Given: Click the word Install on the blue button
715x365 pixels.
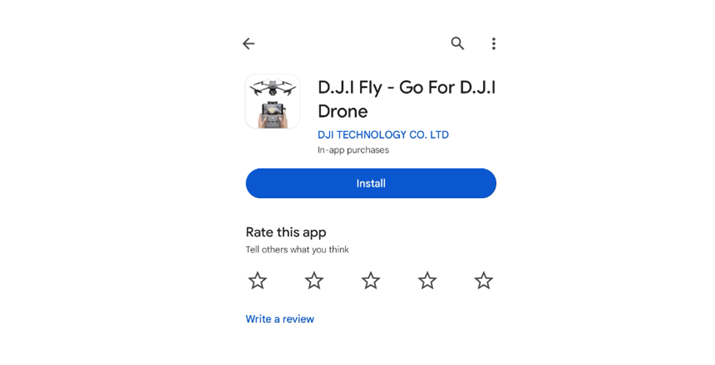Looking at the screenshot, I should click(371, 183).
